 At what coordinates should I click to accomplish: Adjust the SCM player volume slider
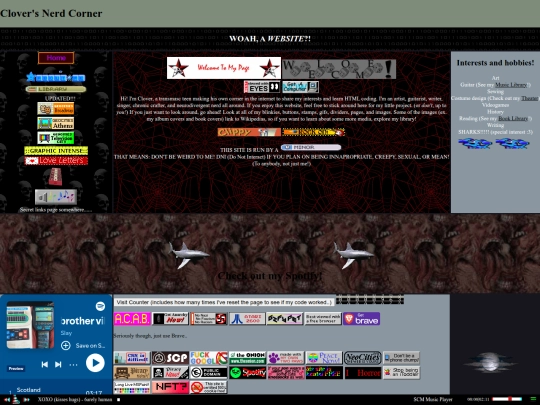tap(507, 399)
